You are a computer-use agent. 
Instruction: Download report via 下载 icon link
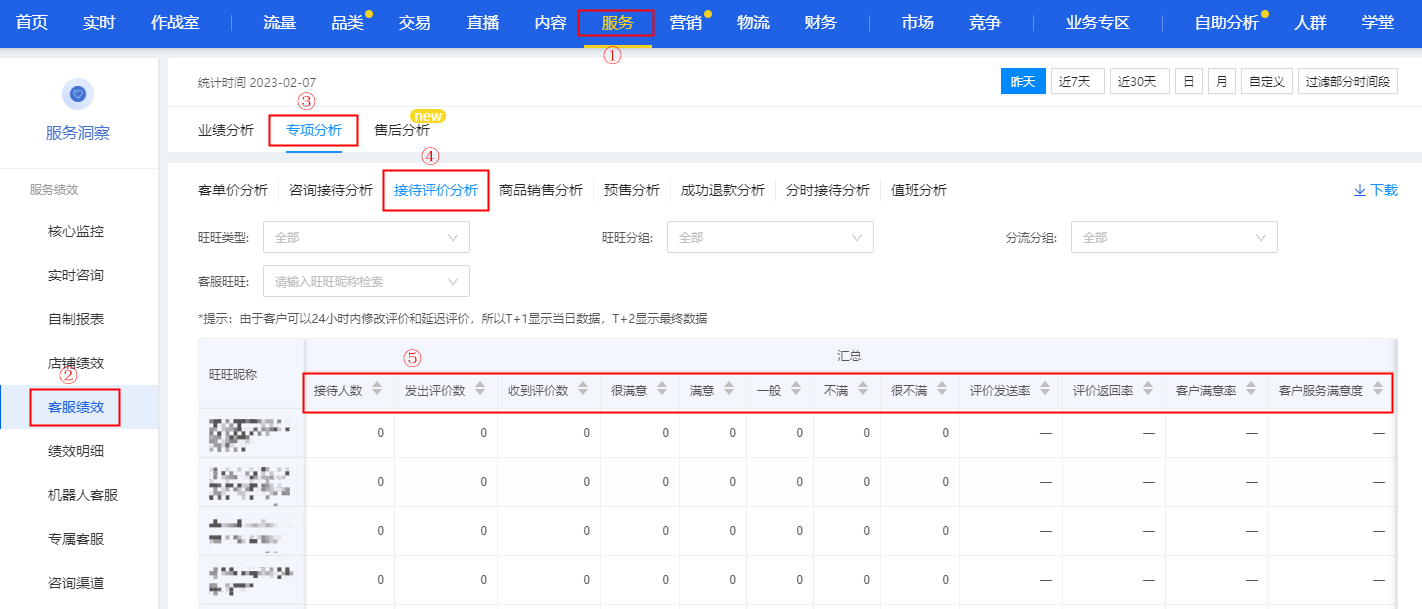1375,190
